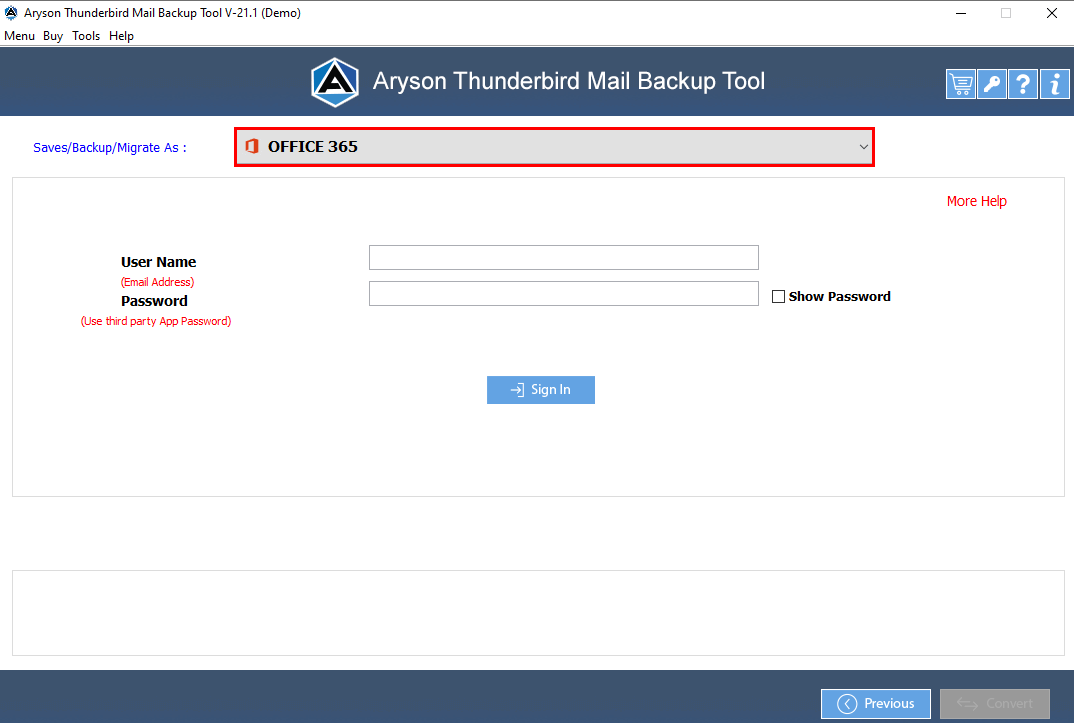
Task: Minimize the Aryson window
Action: [961, 13]
